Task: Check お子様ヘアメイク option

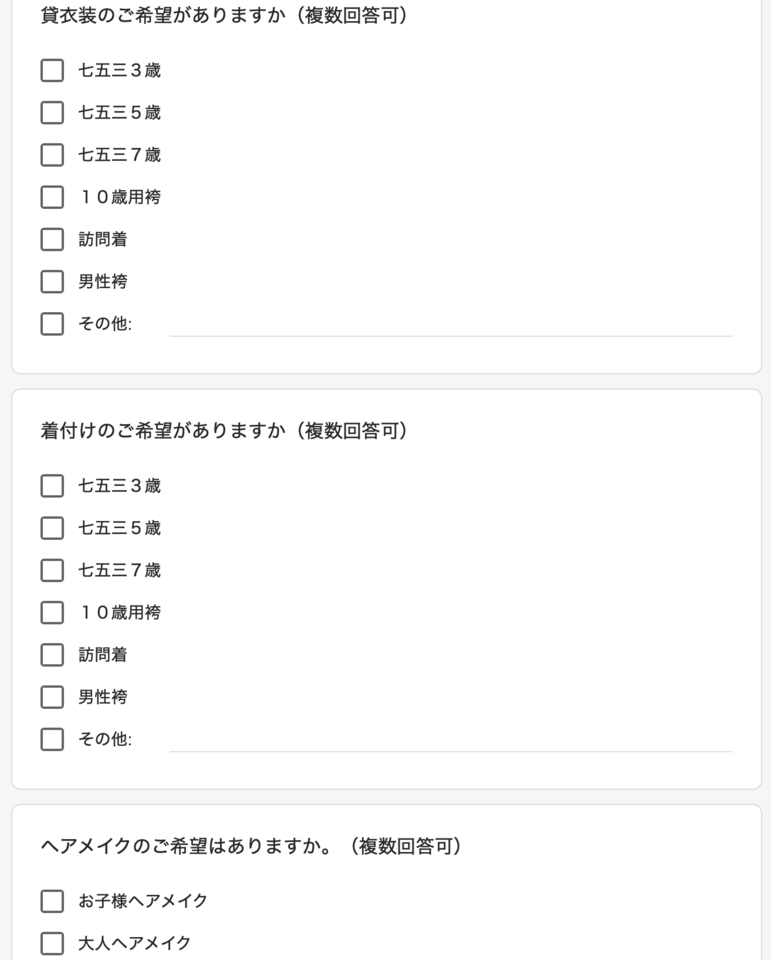Action: (x=52, y=901)
